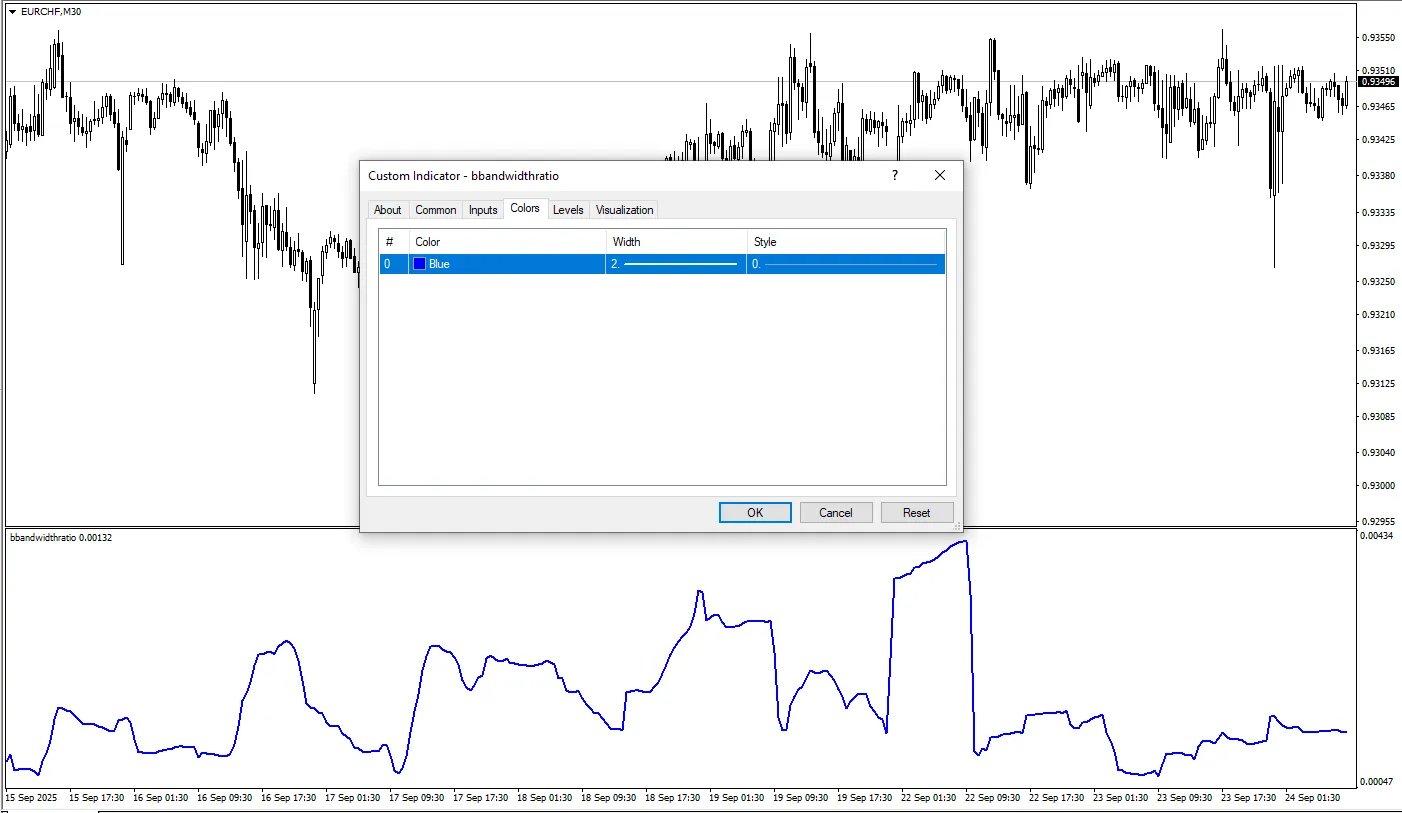Go to the Inputs tab
This screenshot has height=813, width=1402.
(x=483, y=210)
